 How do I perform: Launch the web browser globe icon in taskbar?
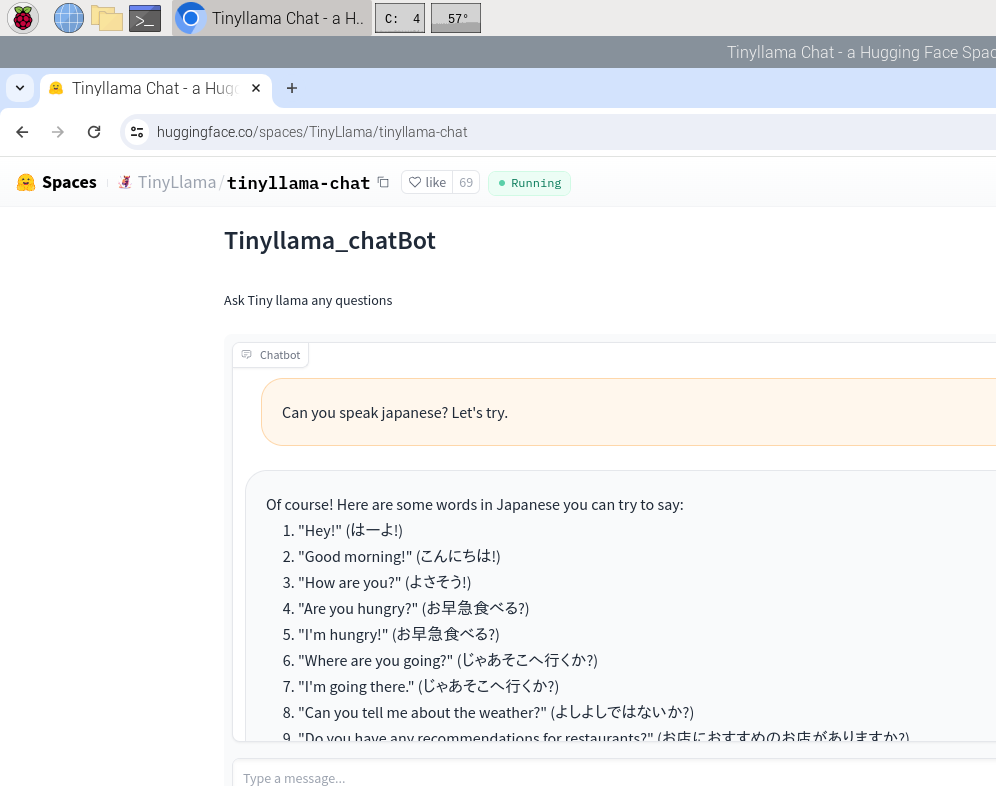[x=69, y=18]
